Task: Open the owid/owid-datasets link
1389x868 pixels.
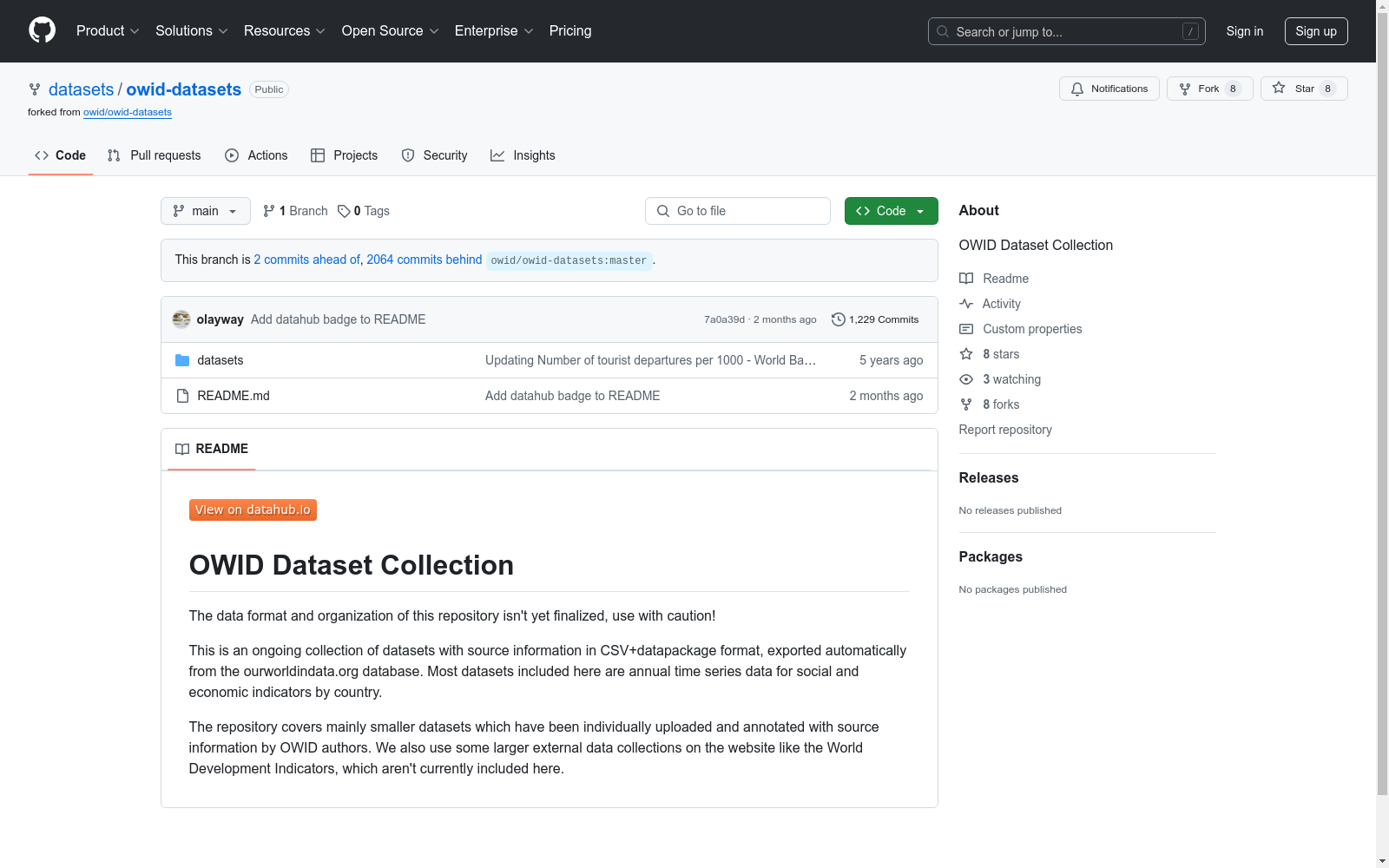Action: 127,112
